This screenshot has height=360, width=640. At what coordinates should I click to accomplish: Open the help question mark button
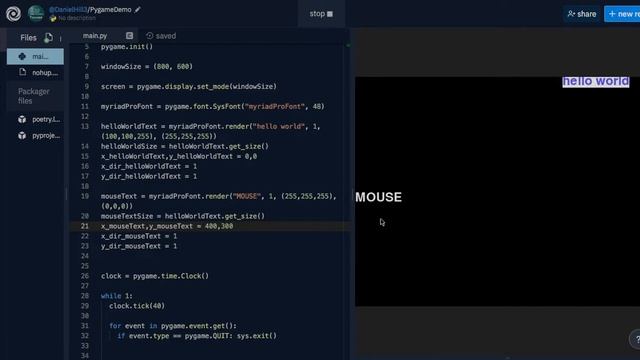pyautogui.click(x=636, y=339)
